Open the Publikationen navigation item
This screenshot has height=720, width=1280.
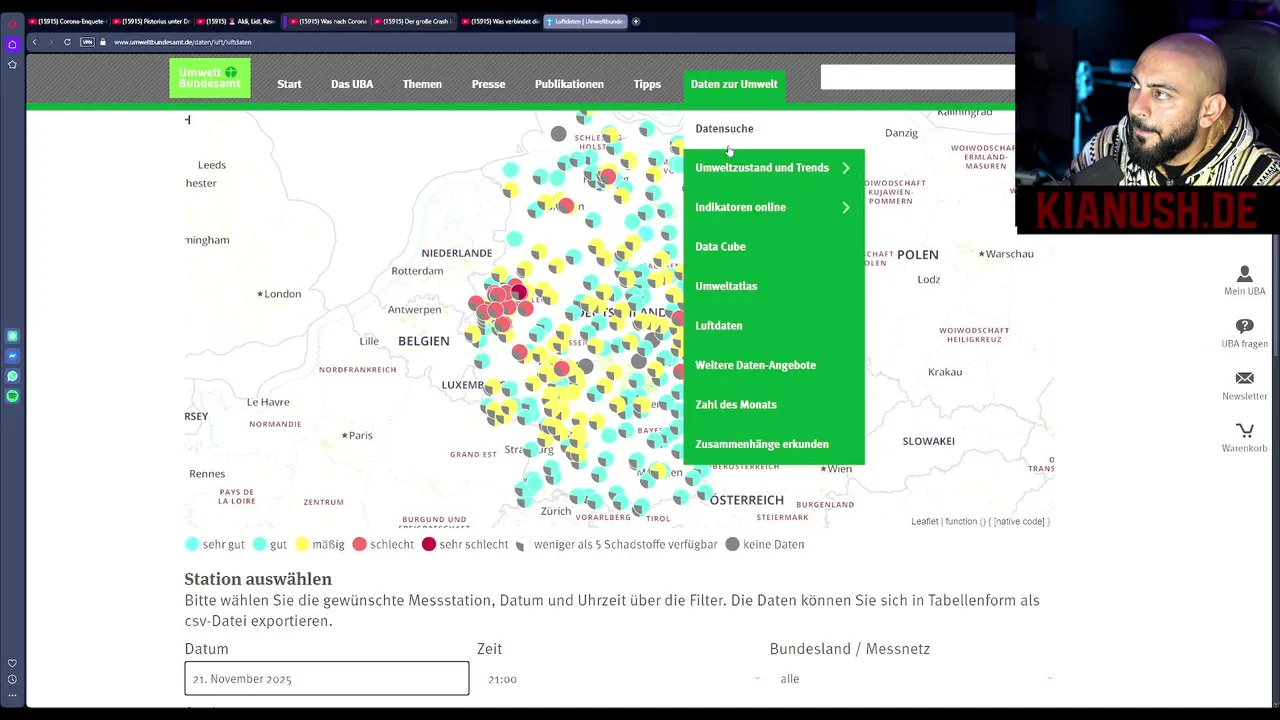click(x=569, y=84)
